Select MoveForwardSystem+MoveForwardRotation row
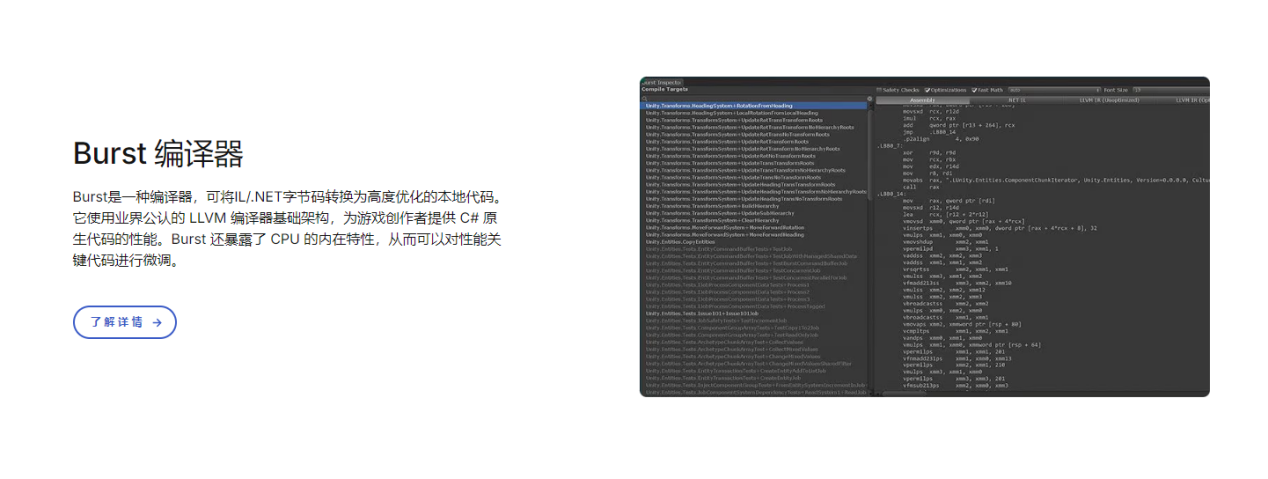Viewport: 1268px width, 479px height. (753, 227)
